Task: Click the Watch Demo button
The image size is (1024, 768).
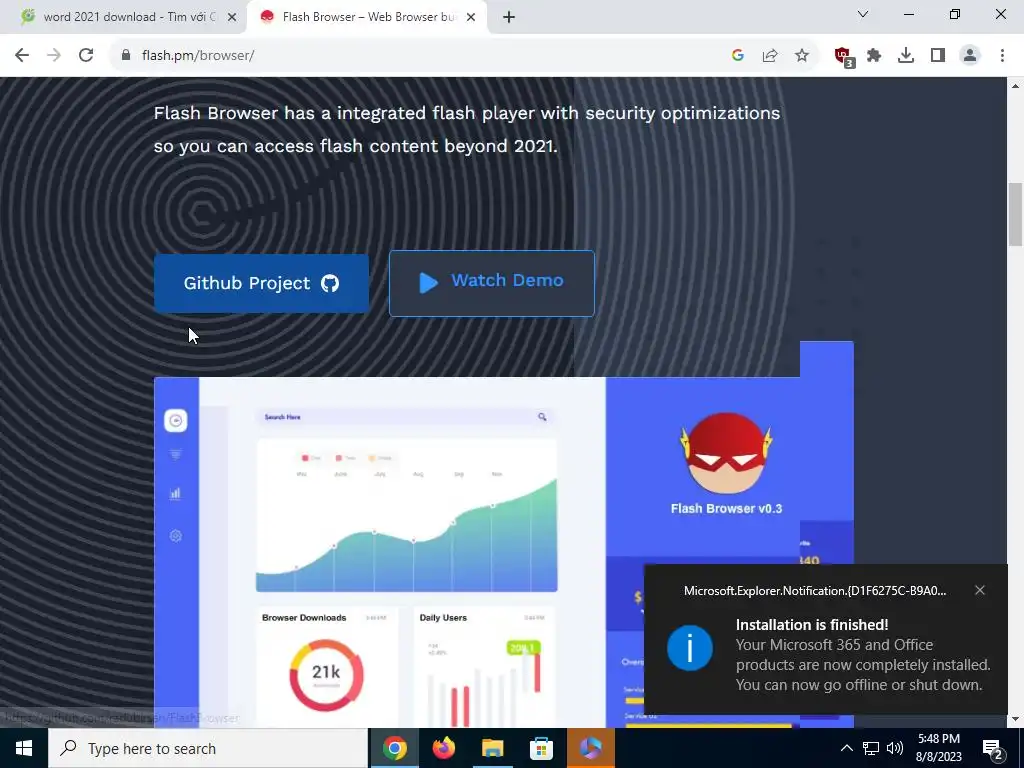Action: 492,283
